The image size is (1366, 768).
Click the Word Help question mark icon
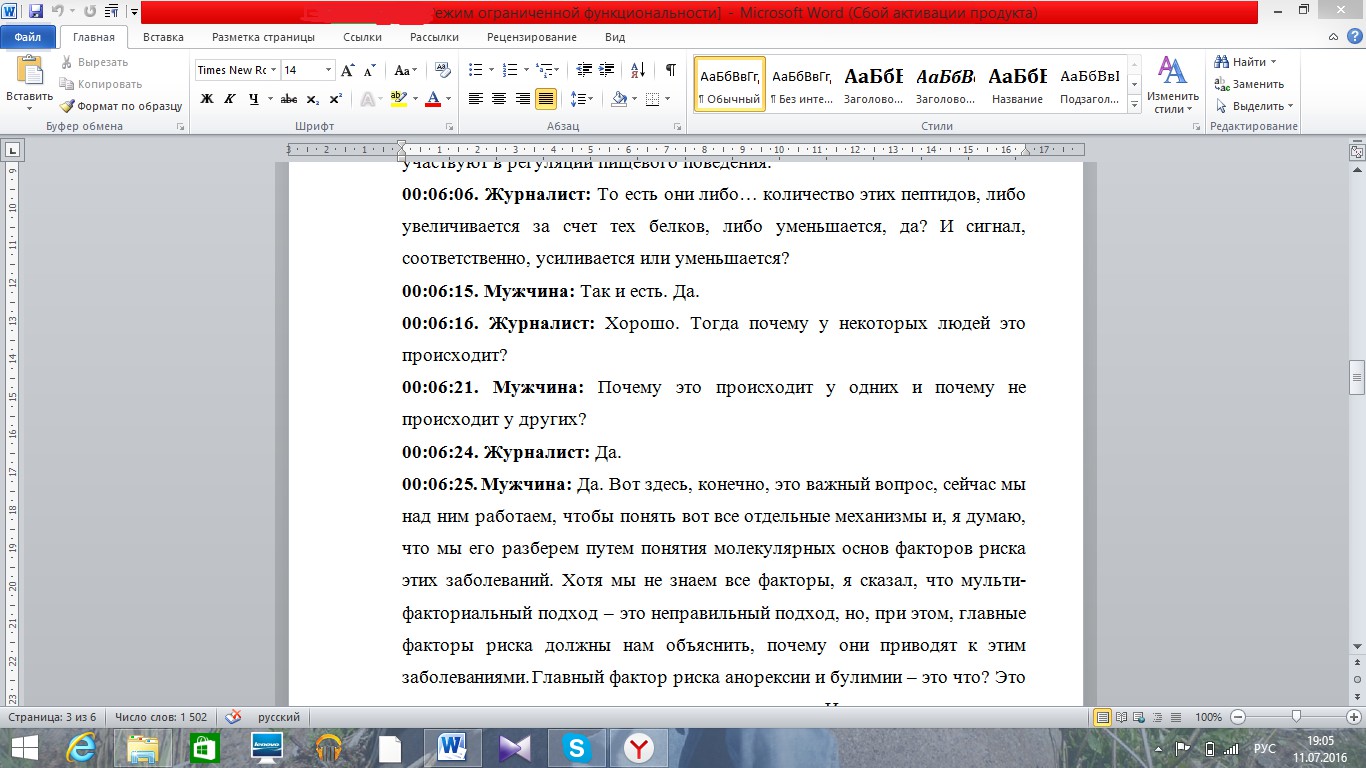coord(1356,37)
